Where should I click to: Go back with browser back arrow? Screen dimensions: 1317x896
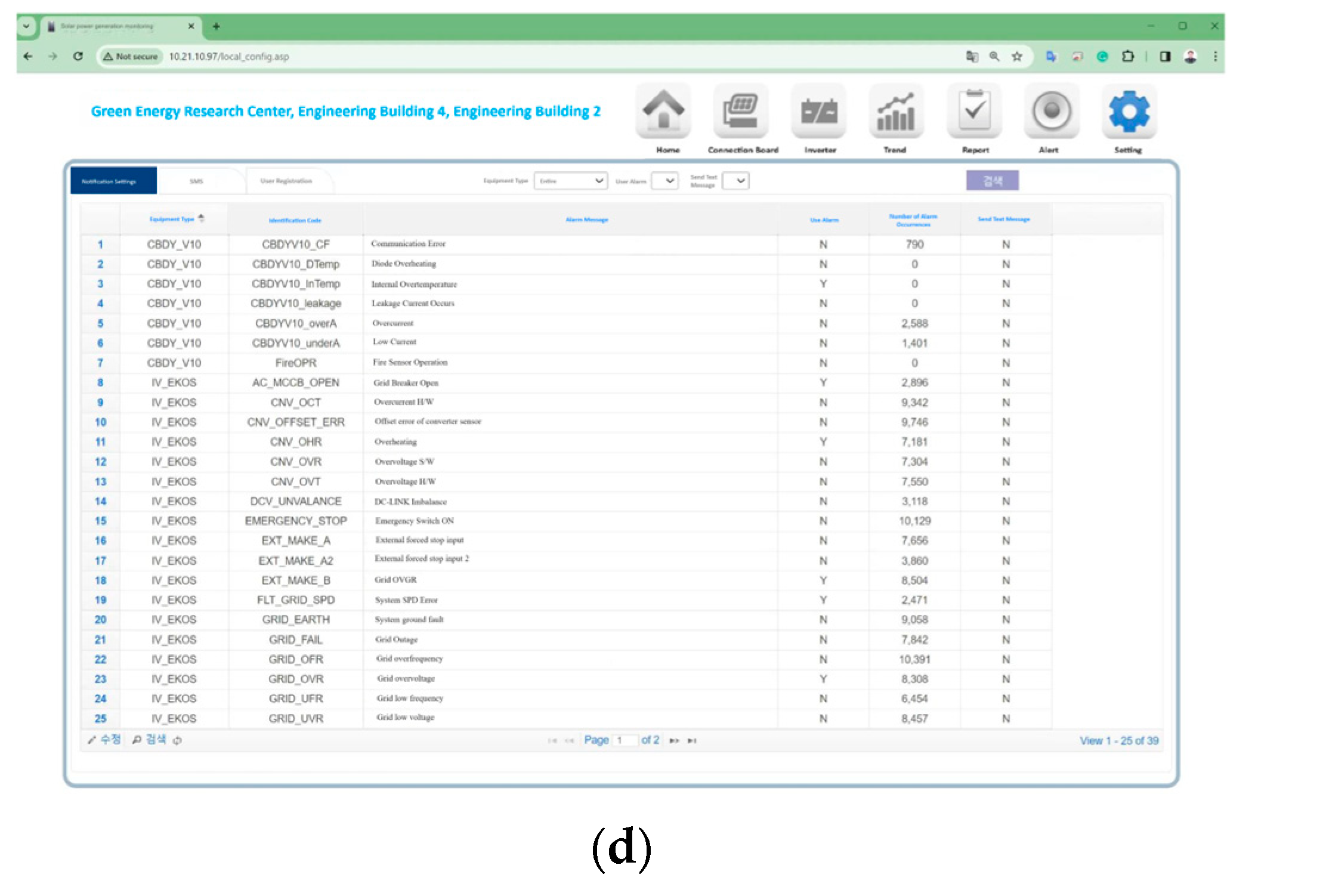[x=28, y=57]
